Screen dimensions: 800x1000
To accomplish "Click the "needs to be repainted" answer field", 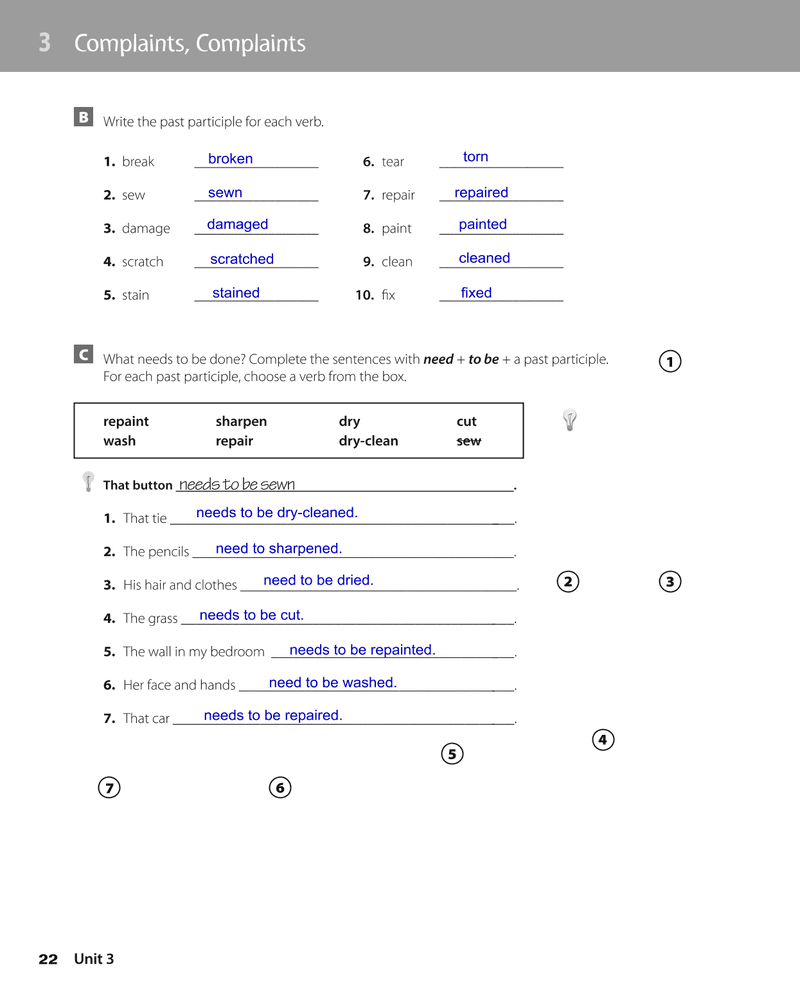I will tap(392, 651).
